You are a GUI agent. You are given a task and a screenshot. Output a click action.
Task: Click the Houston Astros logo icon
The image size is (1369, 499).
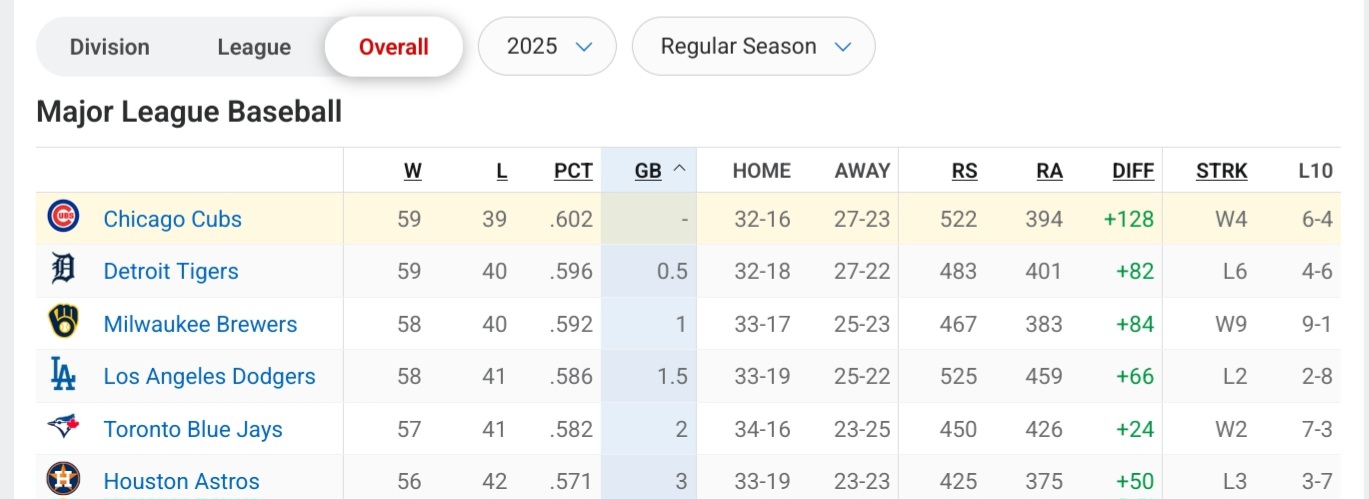(63, 480)
